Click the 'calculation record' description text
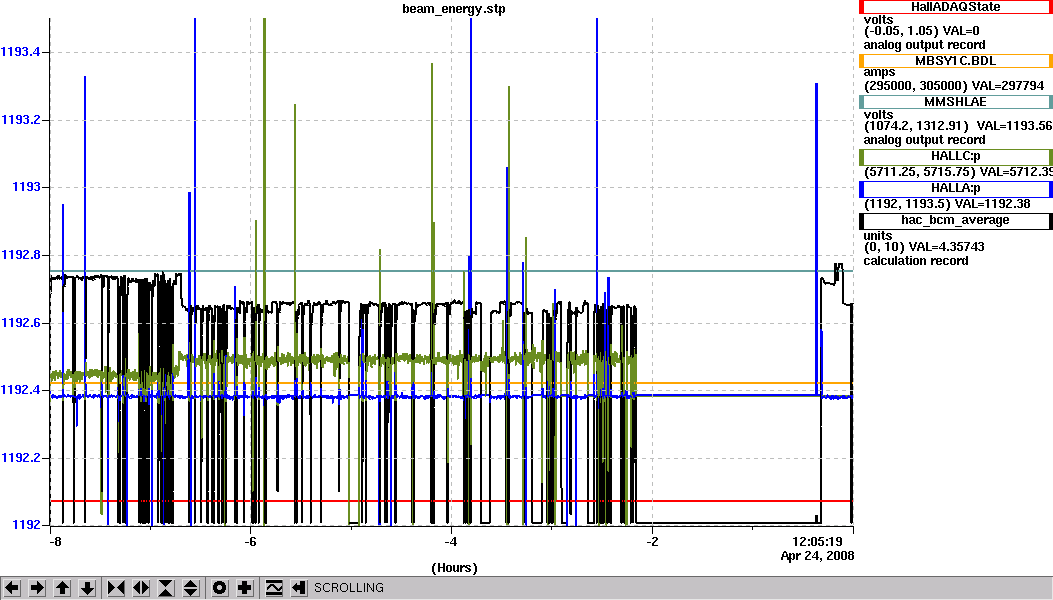1053x600 pixels. coord(915,261)
